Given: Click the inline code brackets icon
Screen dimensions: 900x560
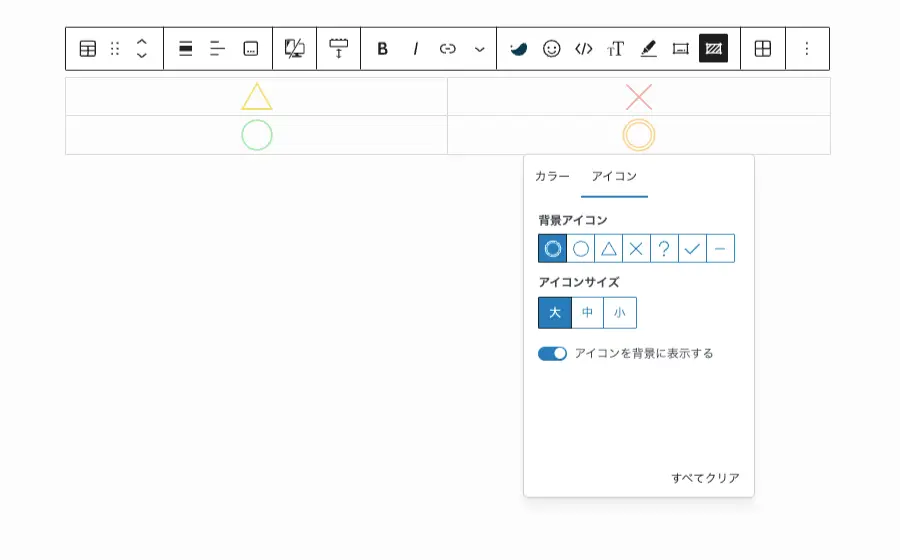Looking at the screenshot, I should coord(584,49).
